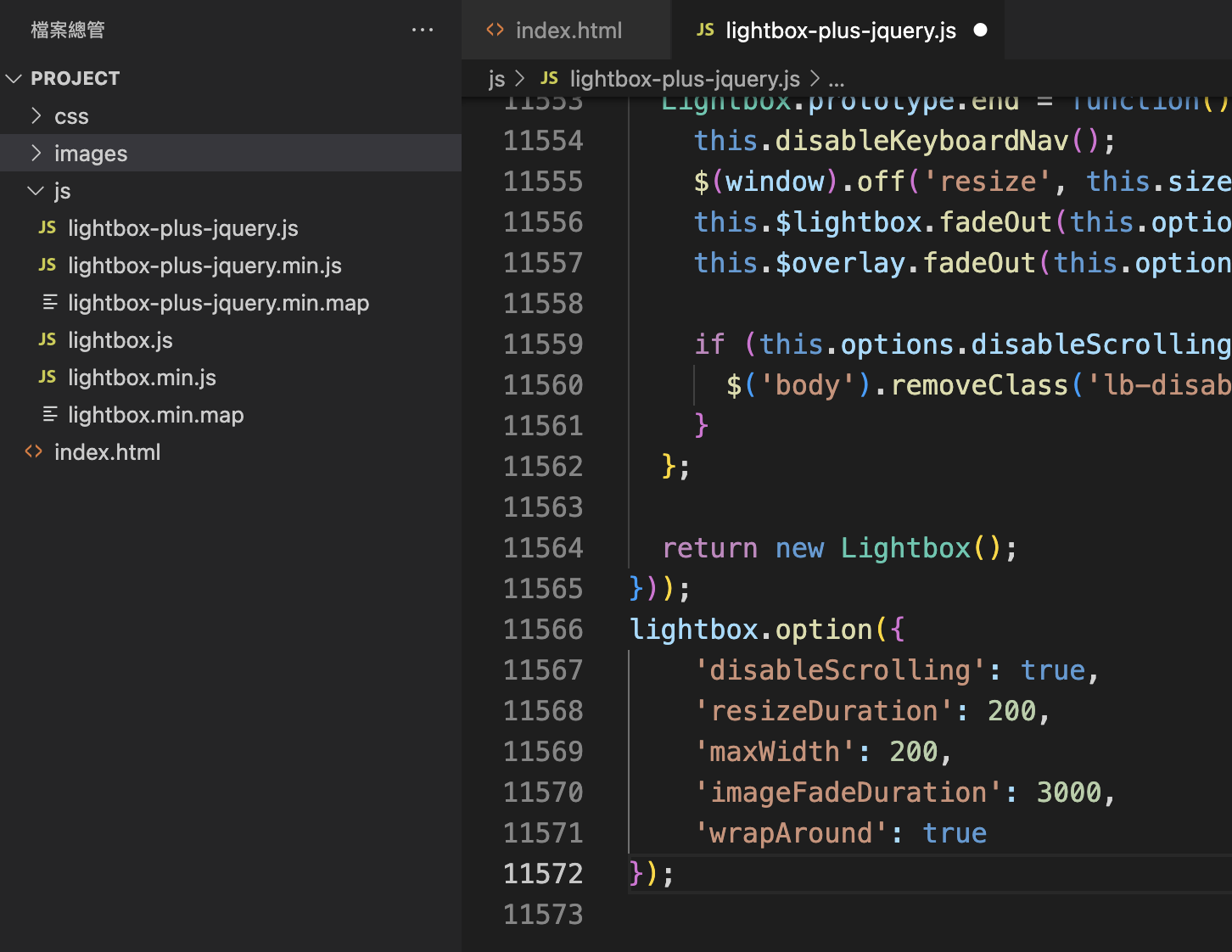
Task: Place cursor at closing }); on line 11572
Action: pos(652,874)
